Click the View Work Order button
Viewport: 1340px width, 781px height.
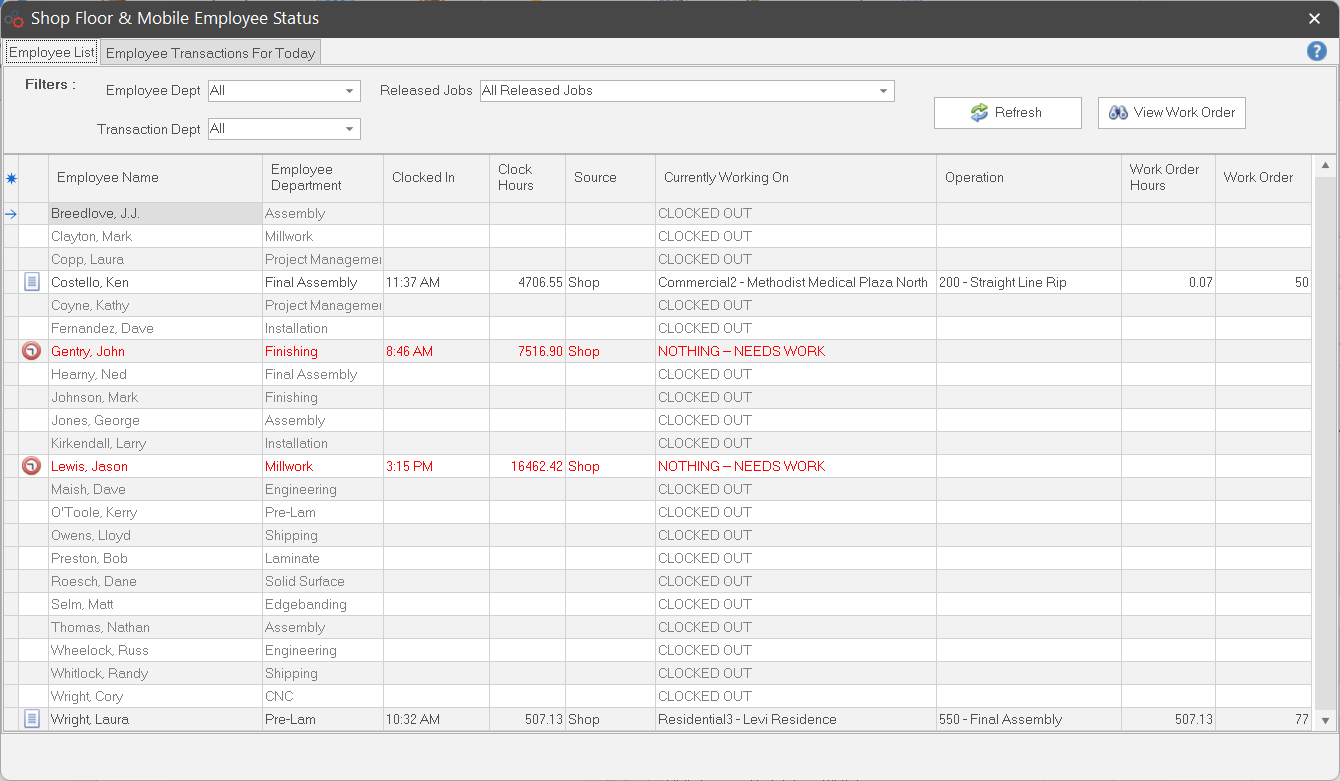1171,113
